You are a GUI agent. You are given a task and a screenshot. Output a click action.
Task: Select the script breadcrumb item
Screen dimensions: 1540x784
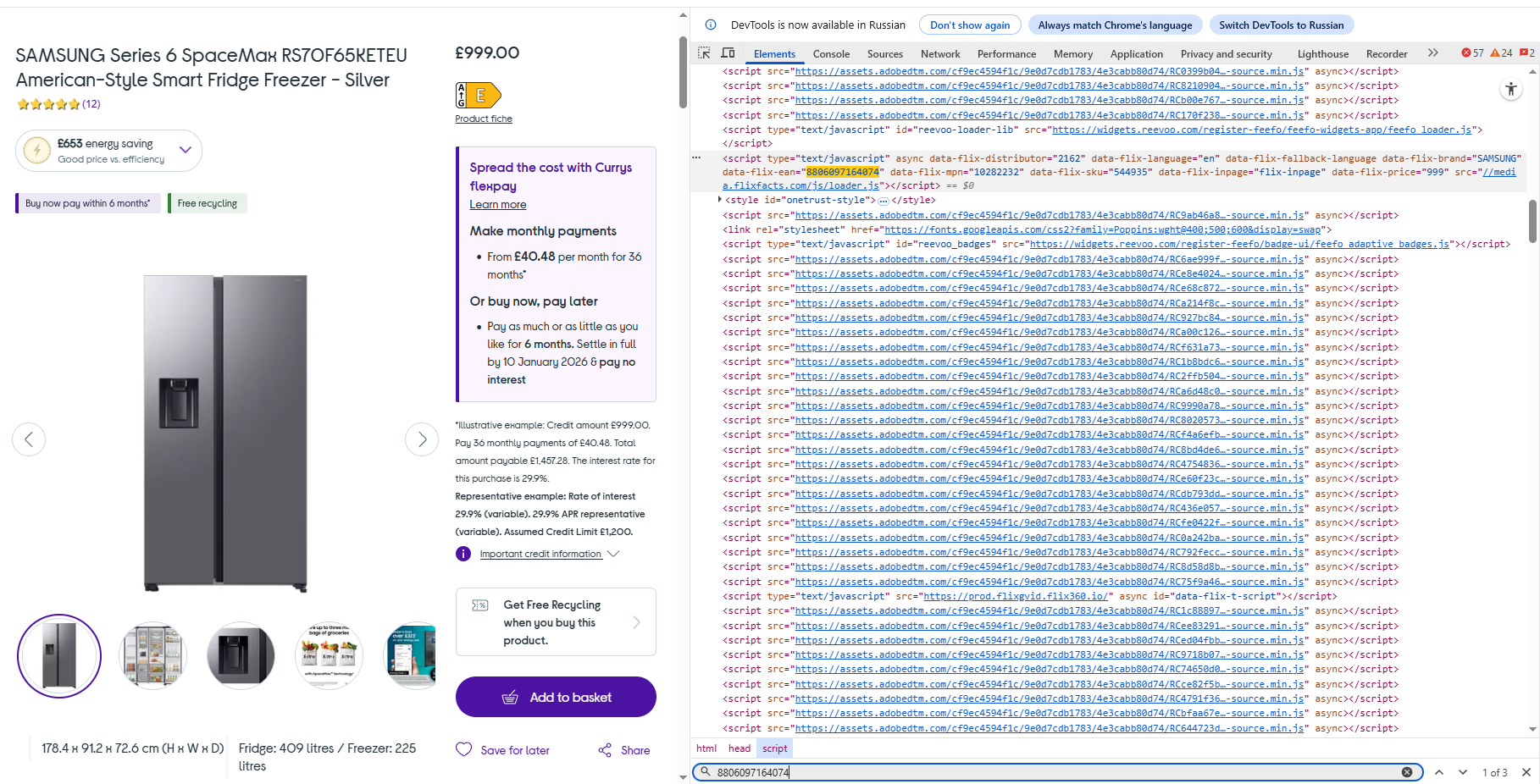click(774, 748)
